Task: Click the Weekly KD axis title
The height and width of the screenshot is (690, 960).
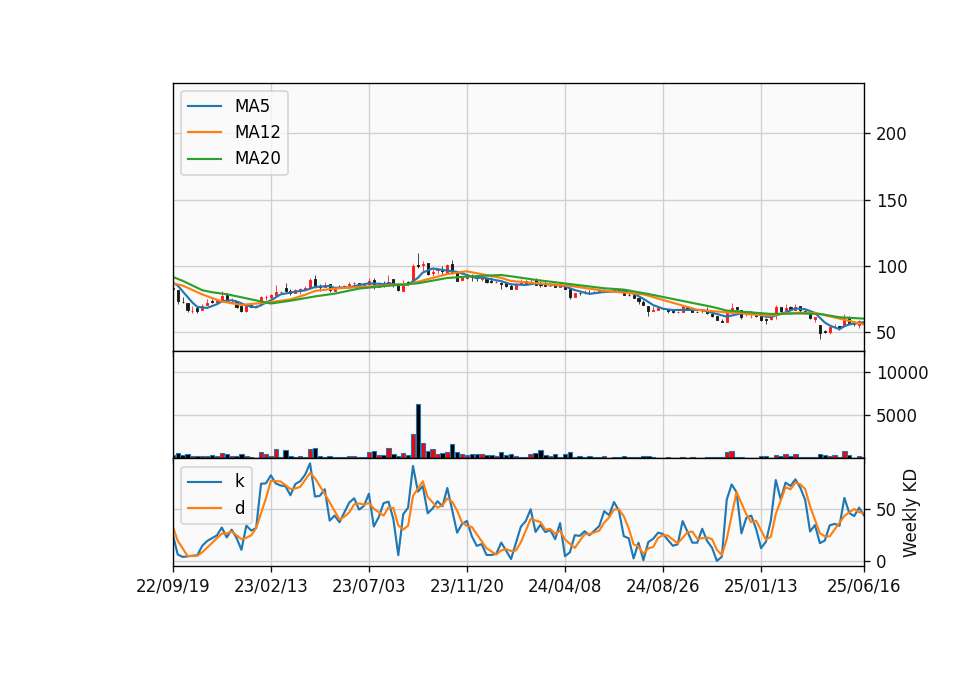Action: (910, 513)
